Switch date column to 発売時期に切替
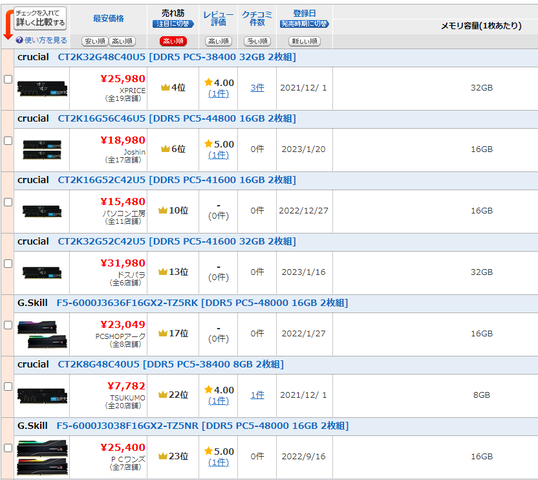 point(304,24)
